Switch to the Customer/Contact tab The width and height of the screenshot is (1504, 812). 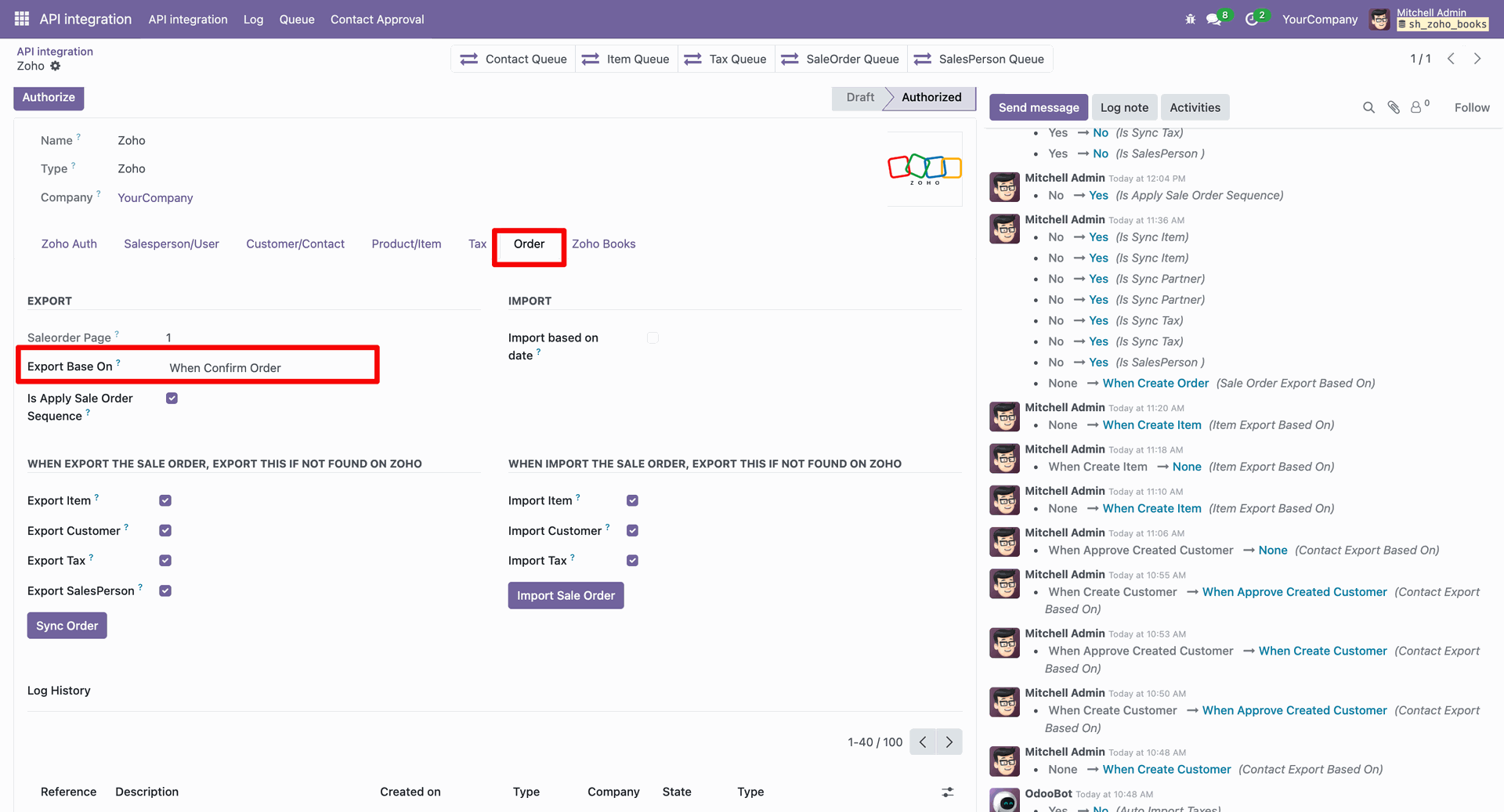click(x=295, y=244)
